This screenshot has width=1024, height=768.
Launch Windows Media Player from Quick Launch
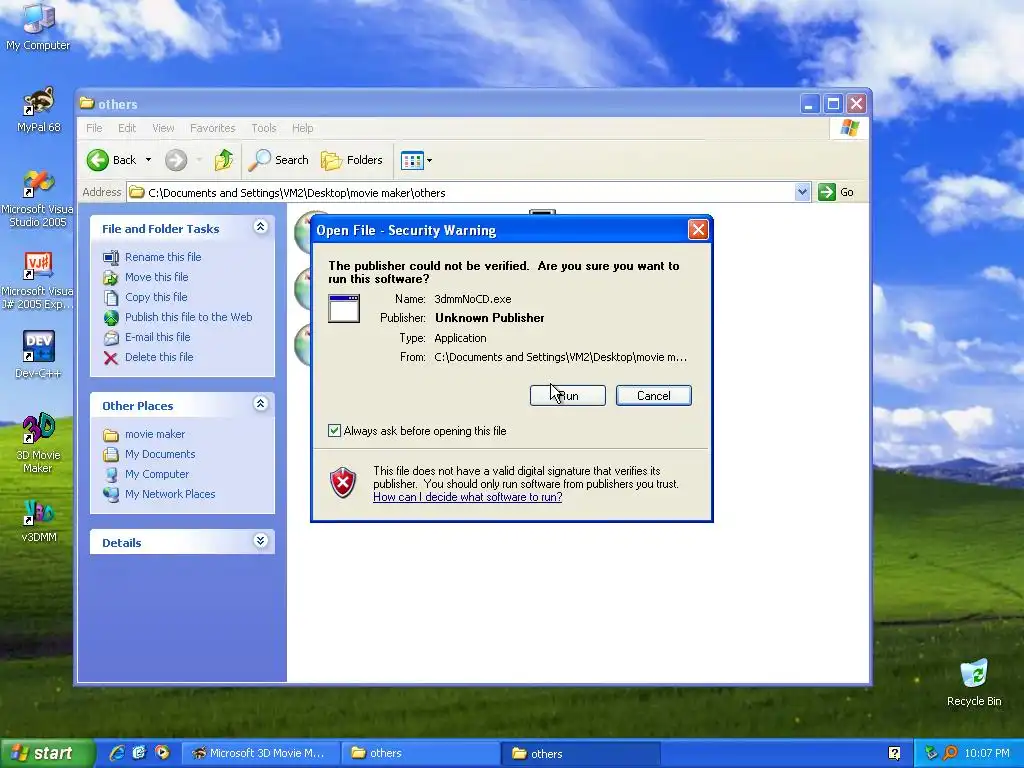[x=162, y=753]
